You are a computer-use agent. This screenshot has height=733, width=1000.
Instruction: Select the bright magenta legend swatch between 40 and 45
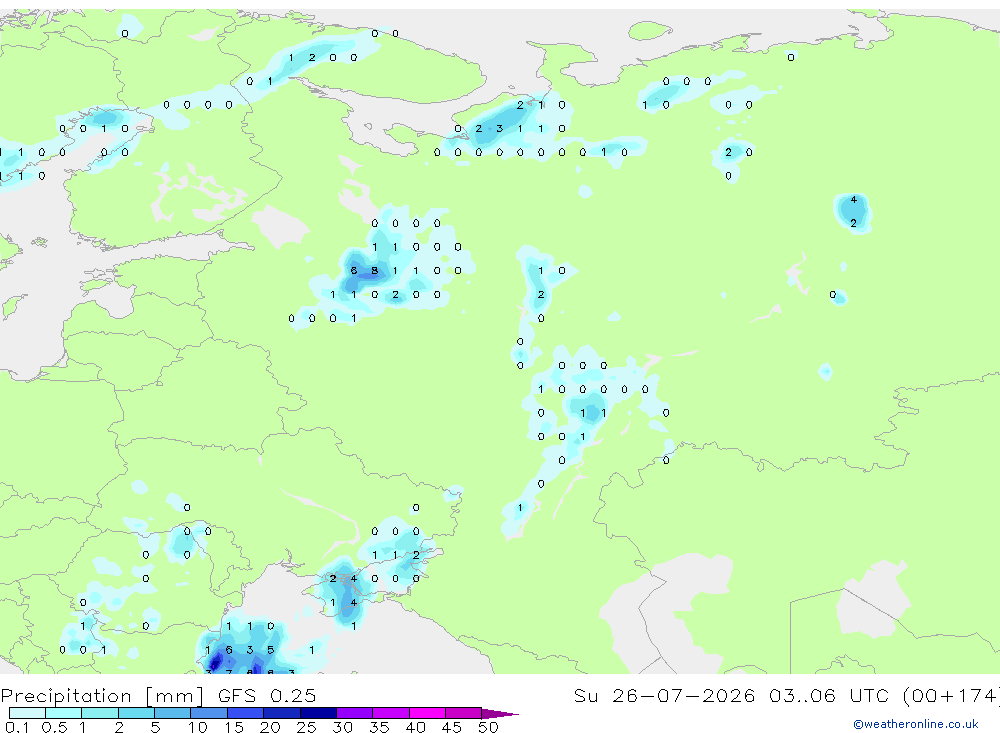[427, 713]
